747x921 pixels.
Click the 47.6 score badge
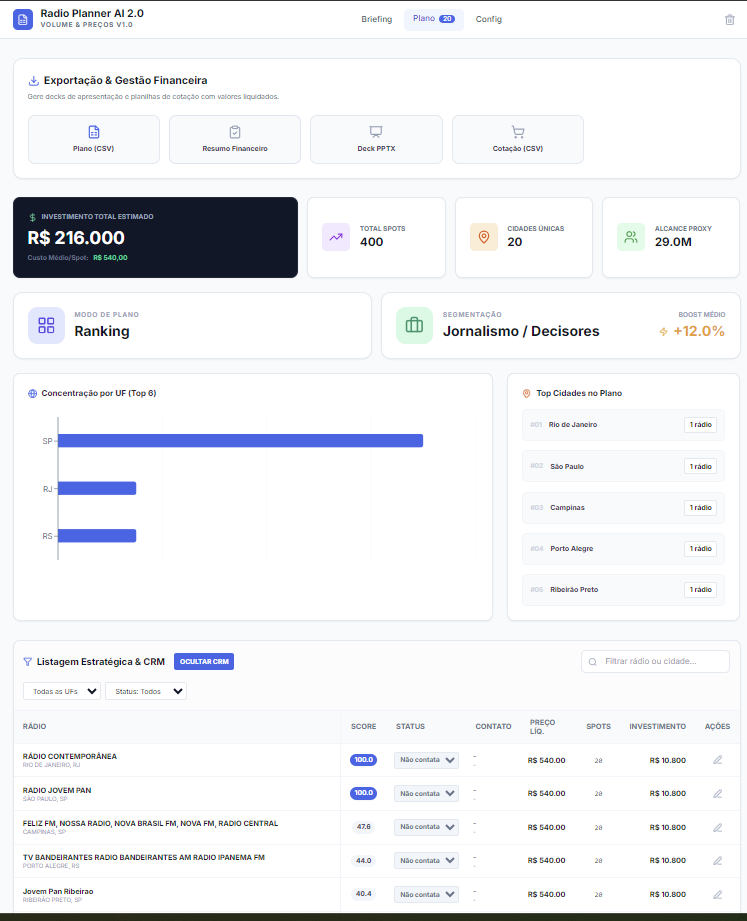pyautogui.click(x=364, y=827)
